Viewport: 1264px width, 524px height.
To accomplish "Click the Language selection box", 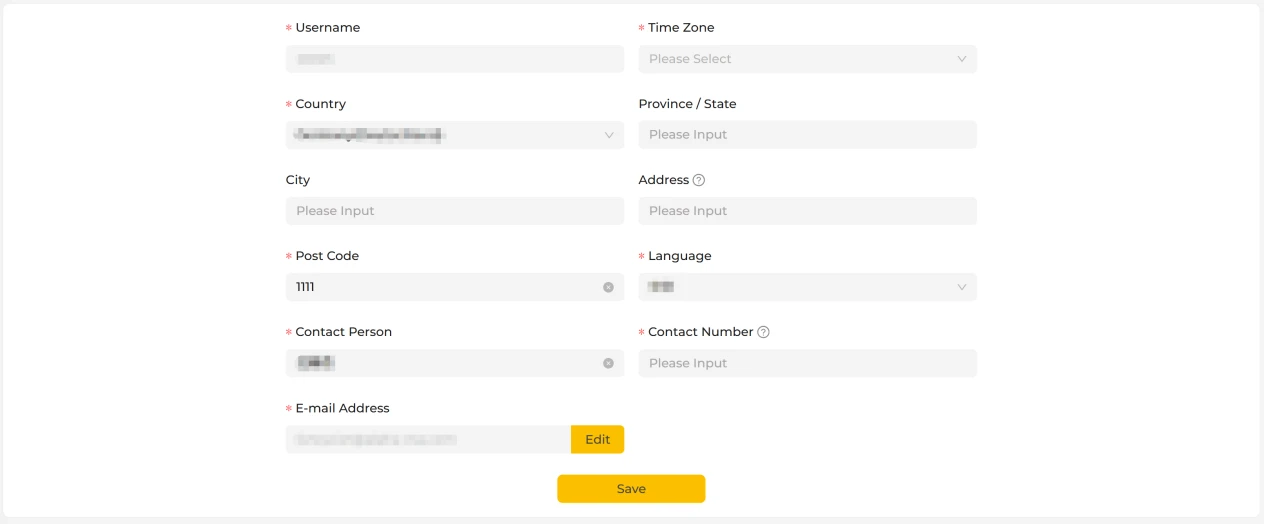I will (x=808, y=287).
